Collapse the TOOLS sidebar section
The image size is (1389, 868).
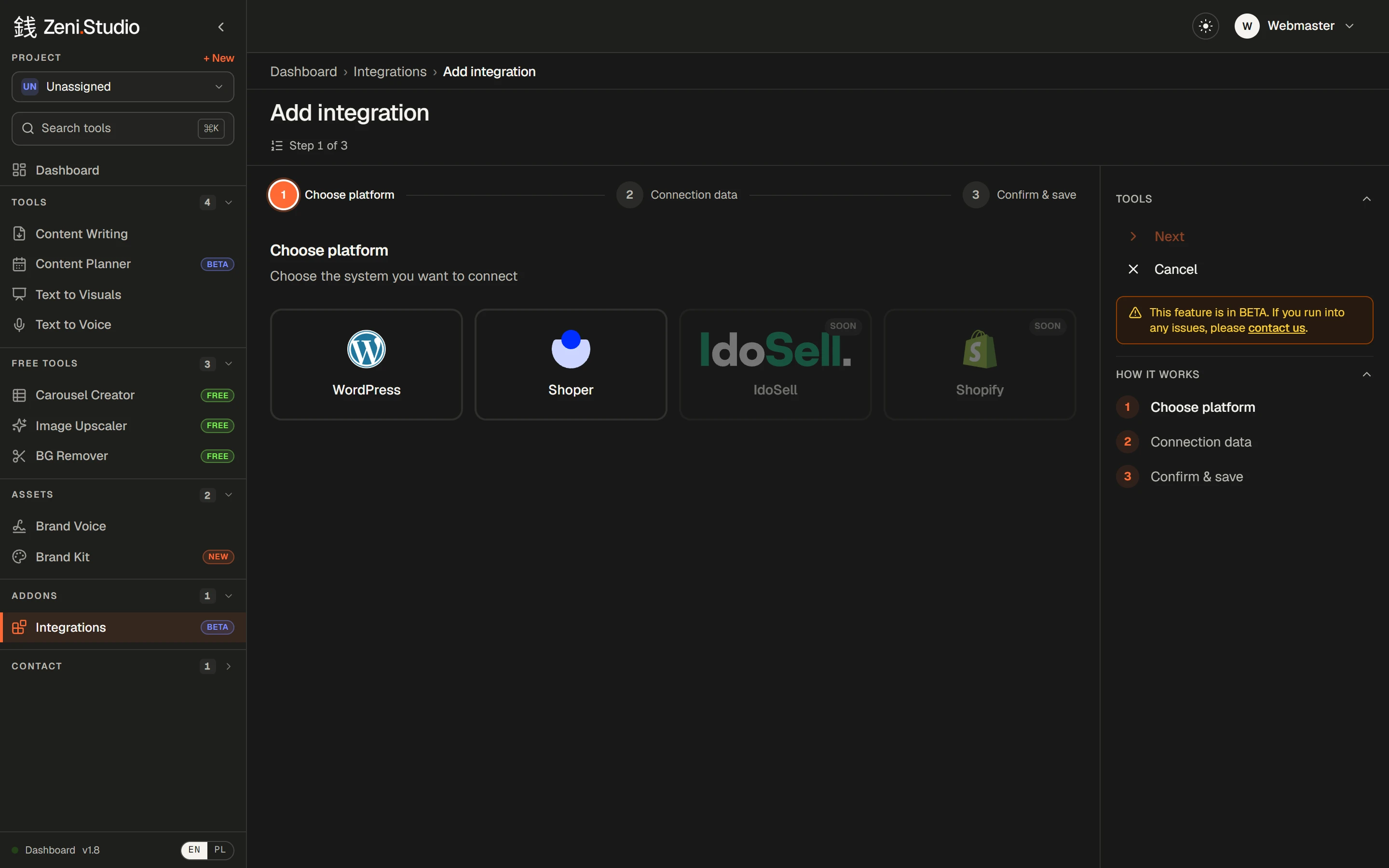tap(229, 202)
